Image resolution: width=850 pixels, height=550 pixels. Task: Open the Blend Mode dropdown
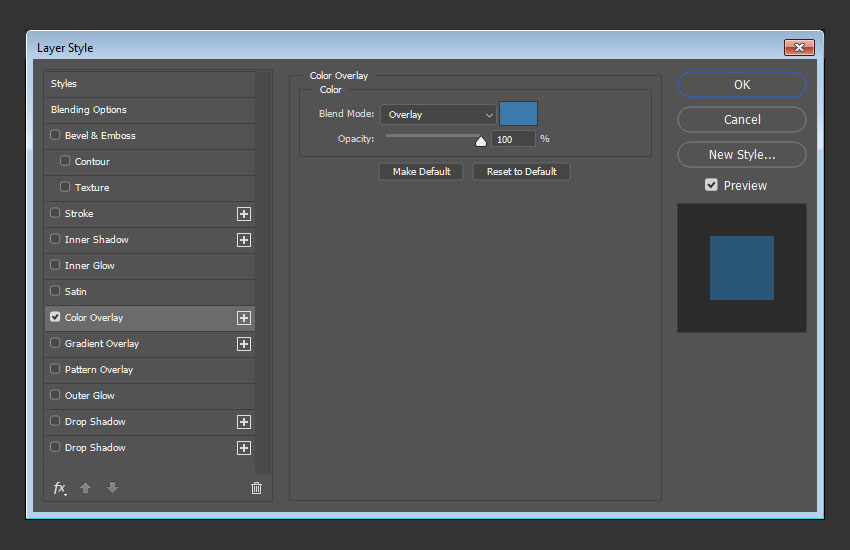click(438, 114)
